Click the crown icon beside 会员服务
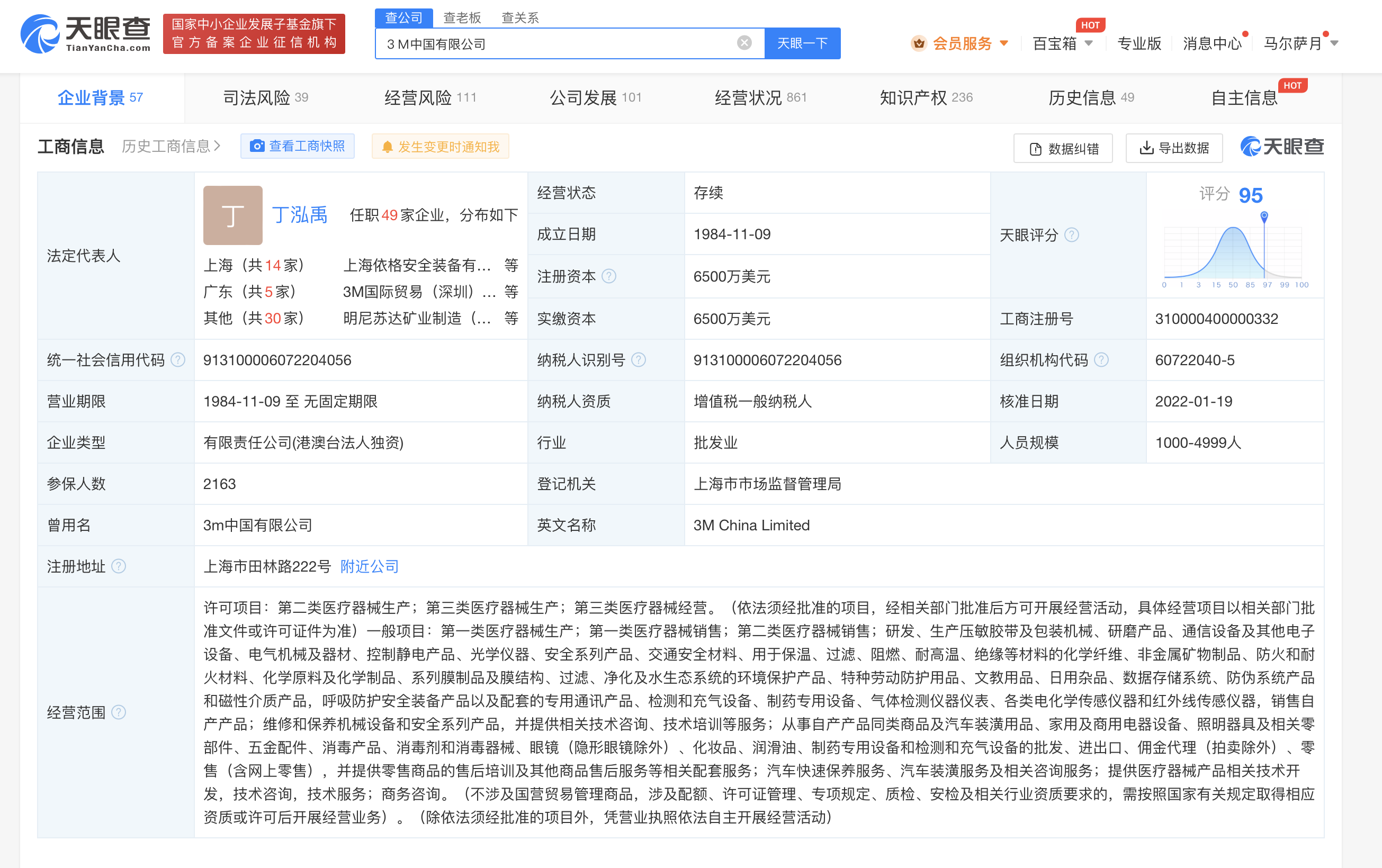The width and height of the screenshot is (1382, 868). pos(919,43)
